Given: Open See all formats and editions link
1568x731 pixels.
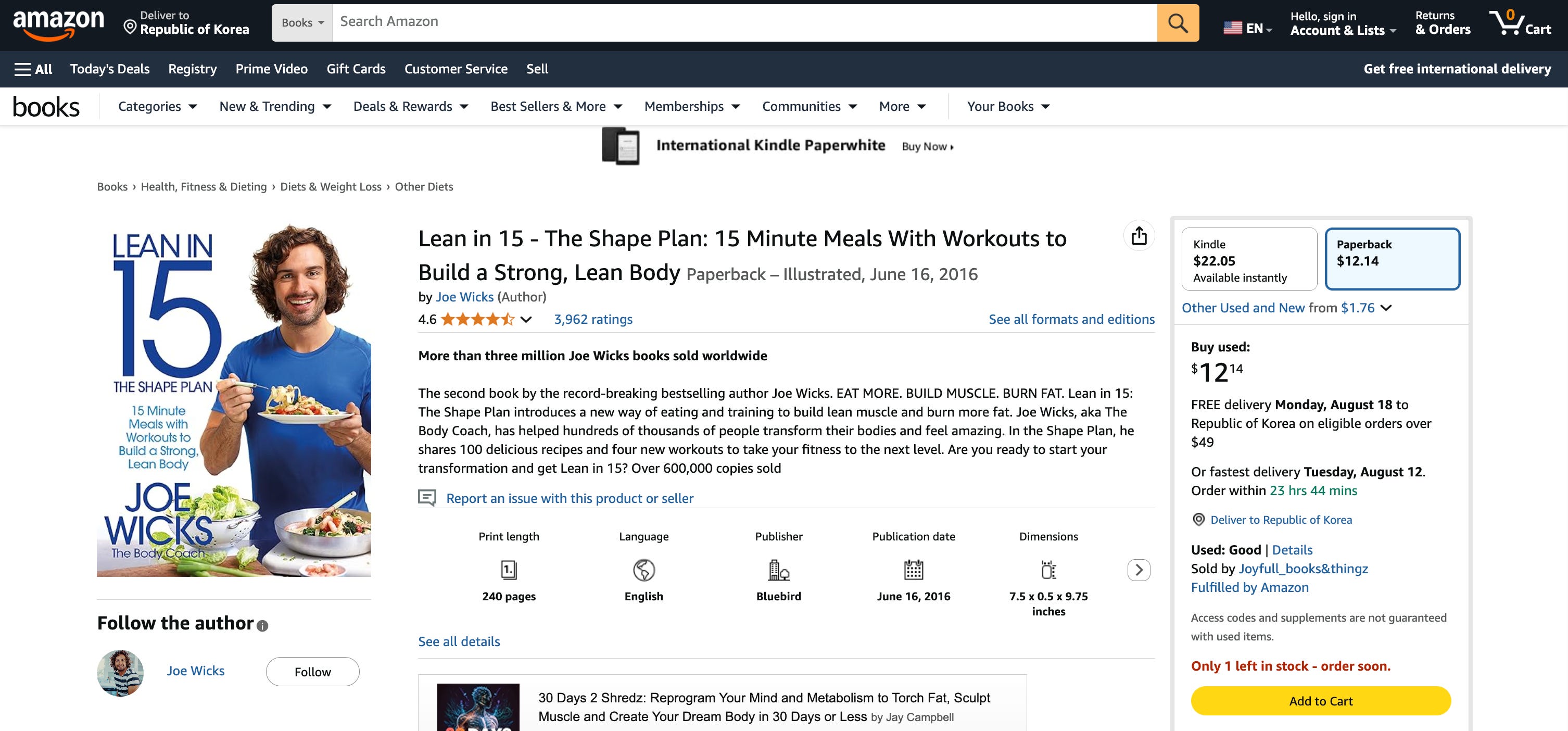Looking at the screenshot, I should 1071,320.
